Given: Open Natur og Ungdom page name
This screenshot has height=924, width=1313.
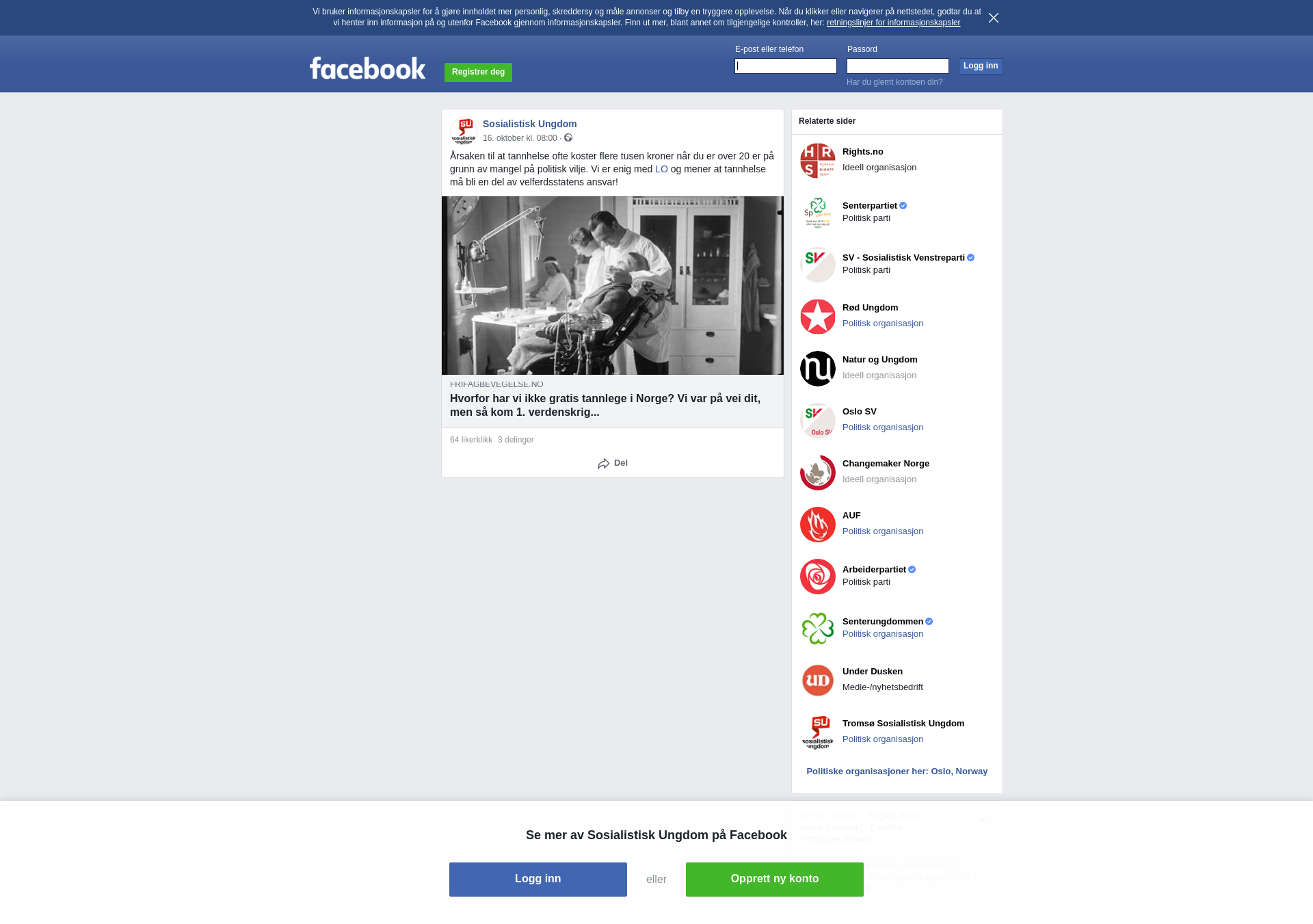Looking at the screenshot, I should [x=880, y=360].
